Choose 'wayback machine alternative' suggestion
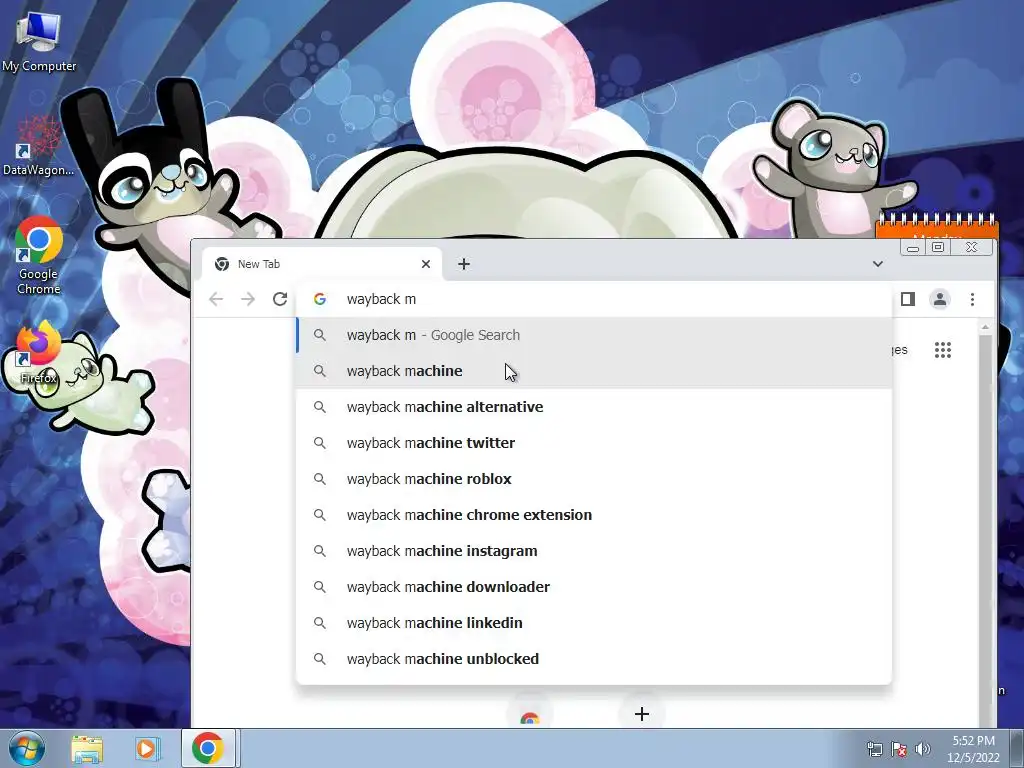The image size is (1024, 768). click(594, 407)
